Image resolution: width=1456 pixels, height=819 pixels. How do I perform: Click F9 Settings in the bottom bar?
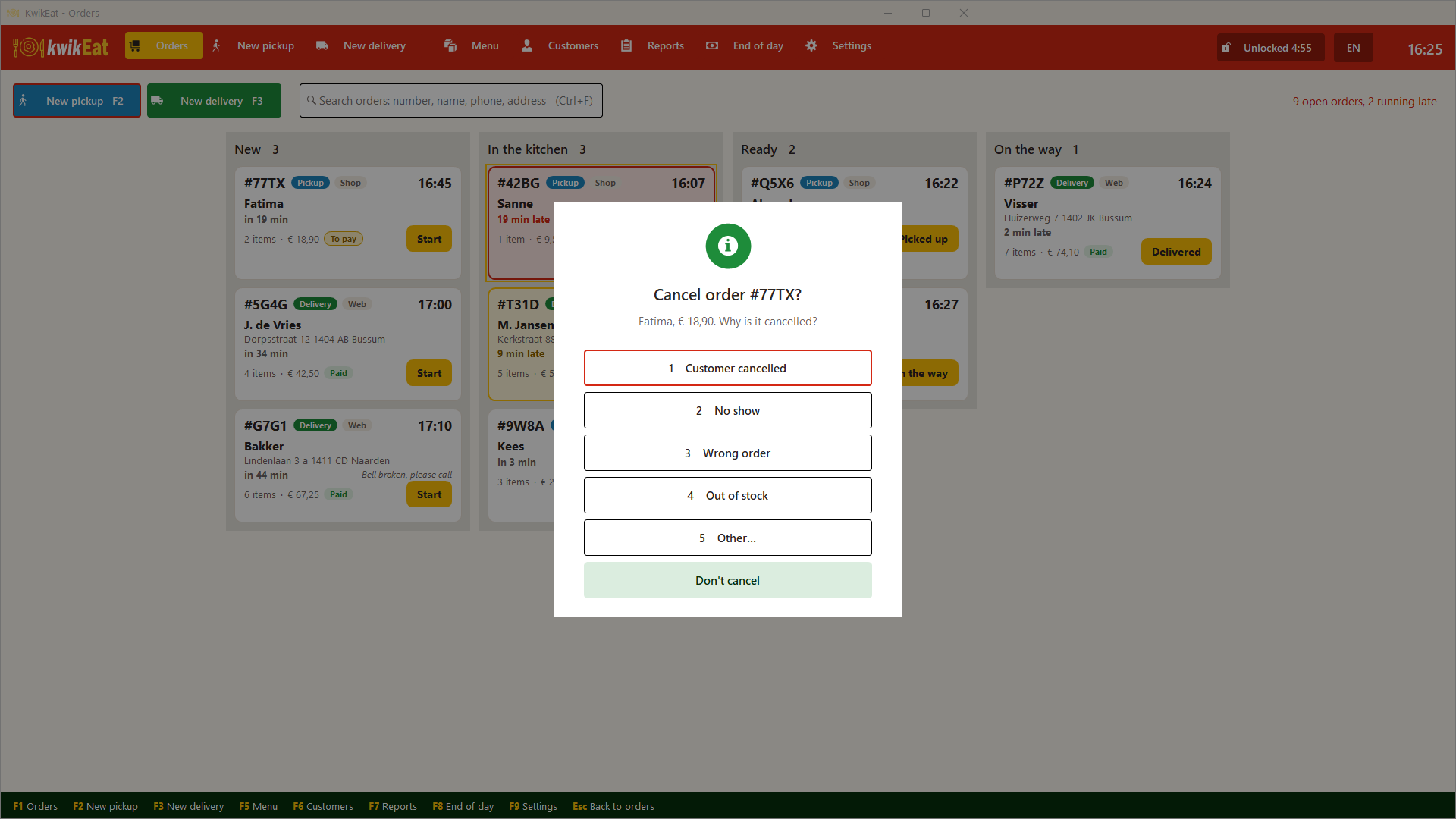tap(533, 806)
